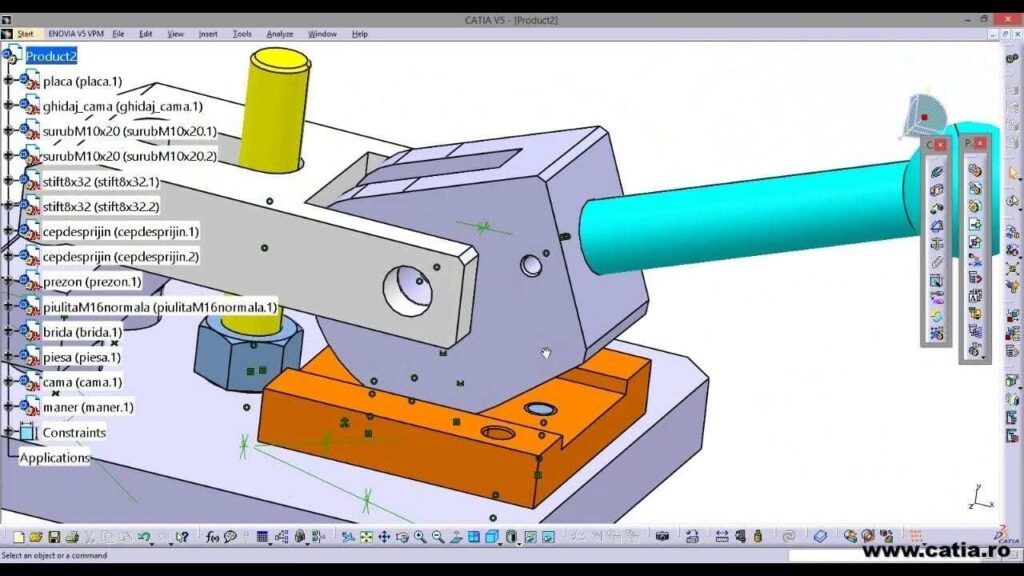Image resolution: width=1024 pixels, height=576 pixels.
Task: Select Applications entry in the tree
Action: pyautogui.click(x=54, y=458)
